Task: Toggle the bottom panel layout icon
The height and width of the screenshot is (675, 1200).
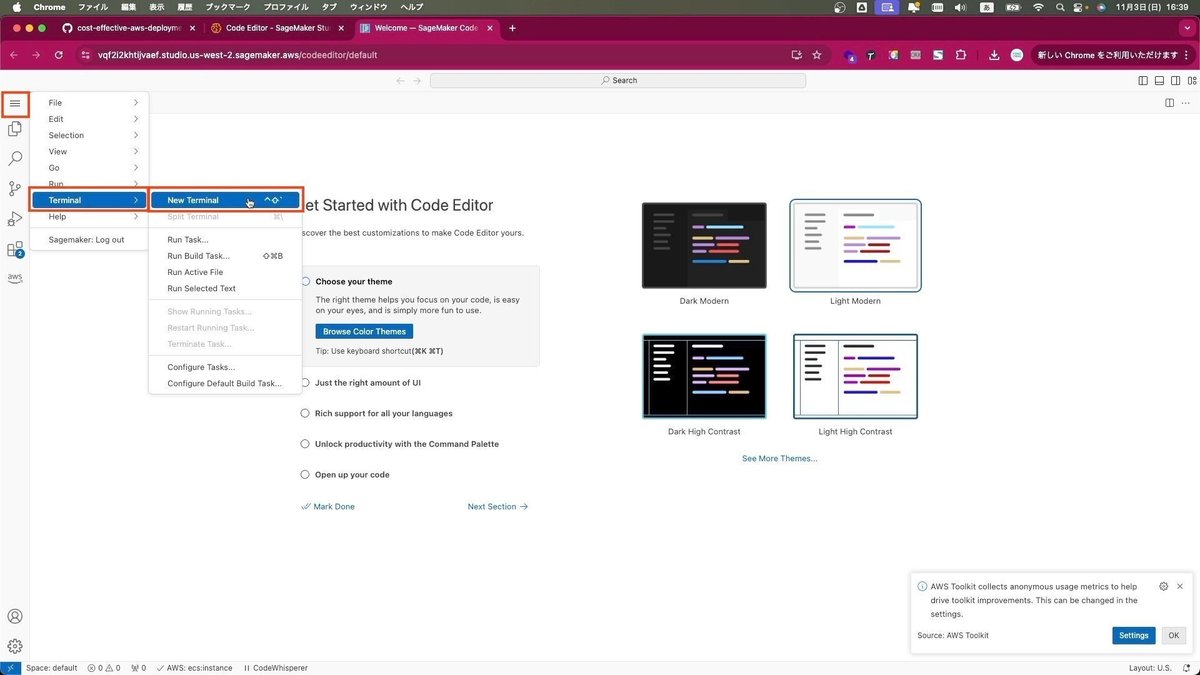Action: coord(1160,80)
